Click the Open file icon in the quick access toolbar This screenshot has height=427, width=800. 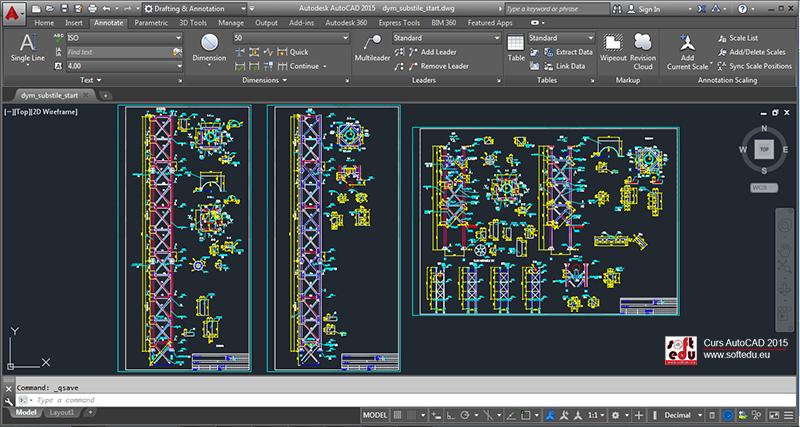(x=51, y=9)
